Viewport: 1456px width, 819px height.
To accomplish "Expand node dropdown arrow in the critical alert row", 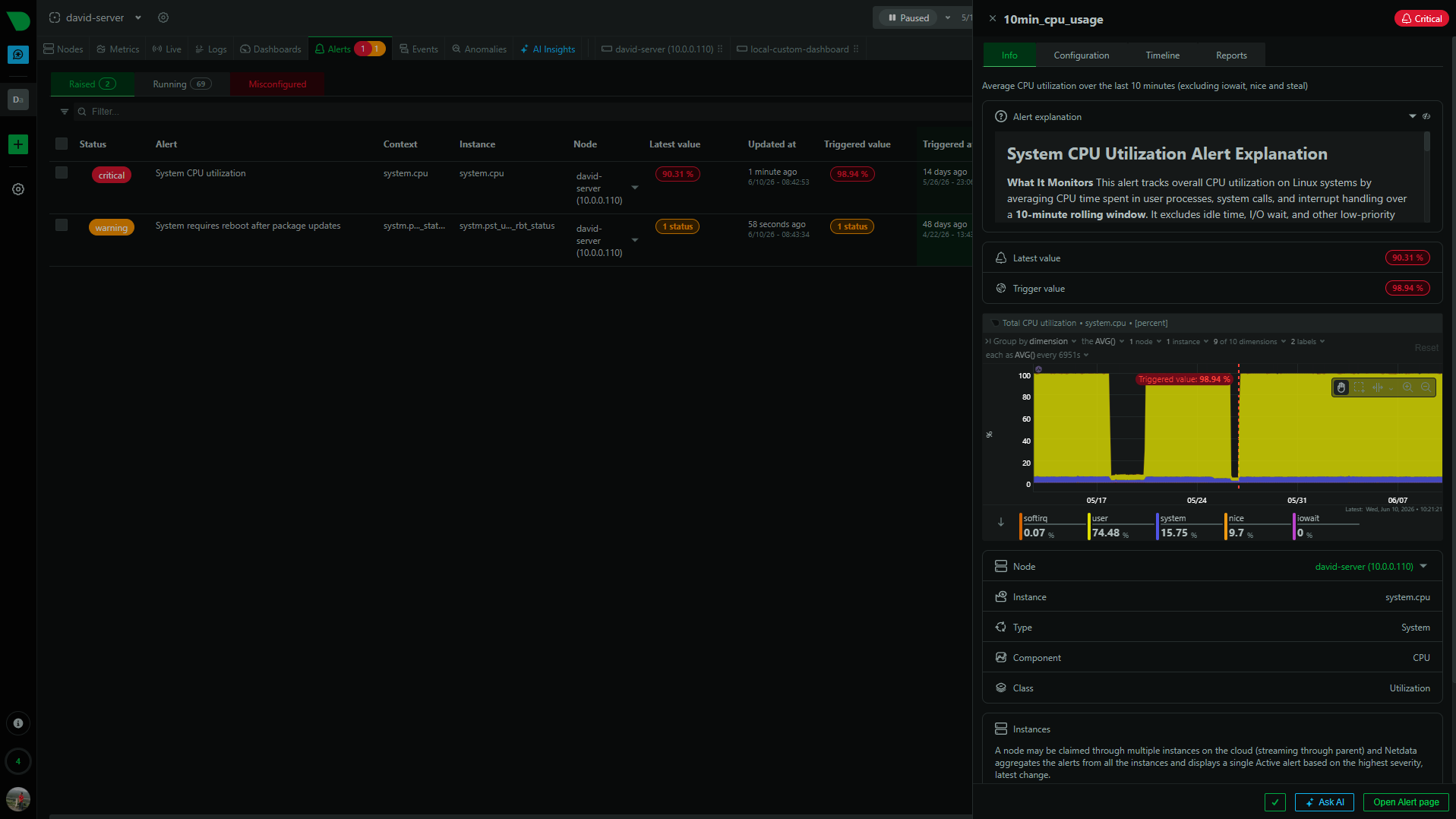I will [635, 188].
